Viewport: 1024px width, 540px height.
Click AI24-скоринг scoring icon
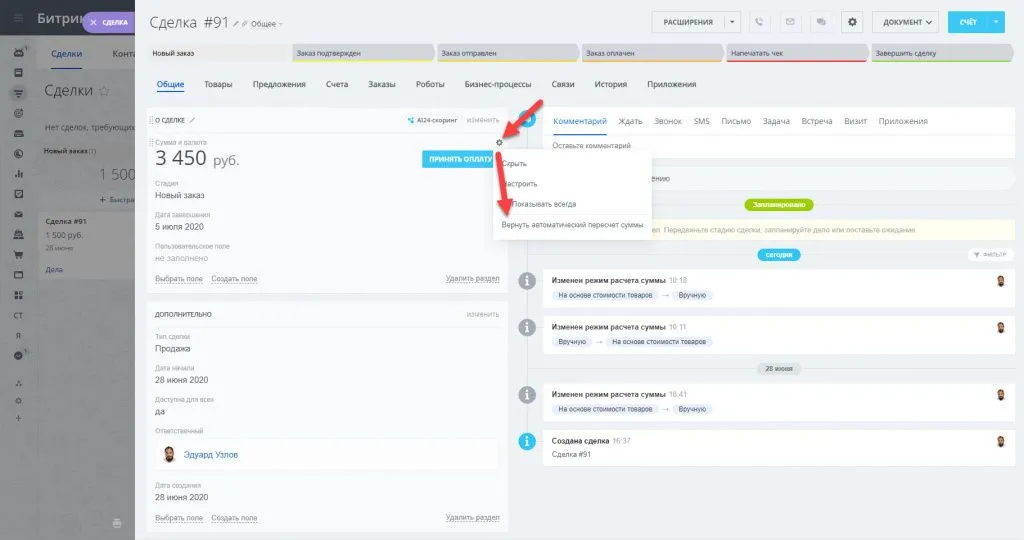pyautogui.click(x=411, y=120)
